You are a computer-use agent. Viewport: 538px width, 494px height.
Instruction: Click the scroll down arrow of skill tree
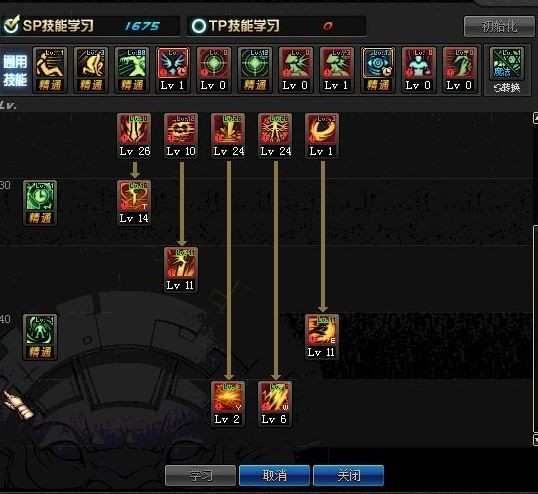pos(535,440)
